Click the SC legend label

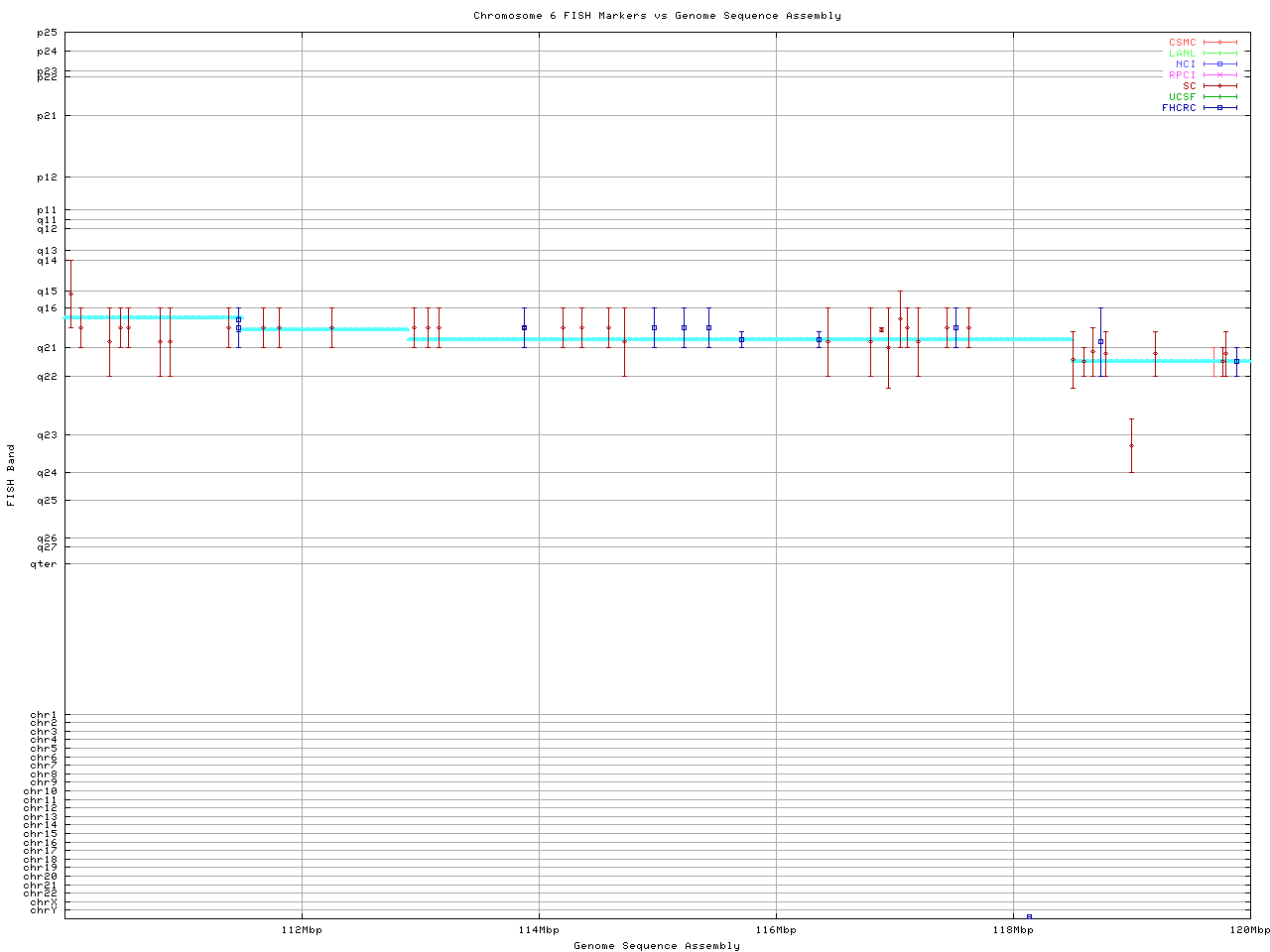(x=1189, y=86)
